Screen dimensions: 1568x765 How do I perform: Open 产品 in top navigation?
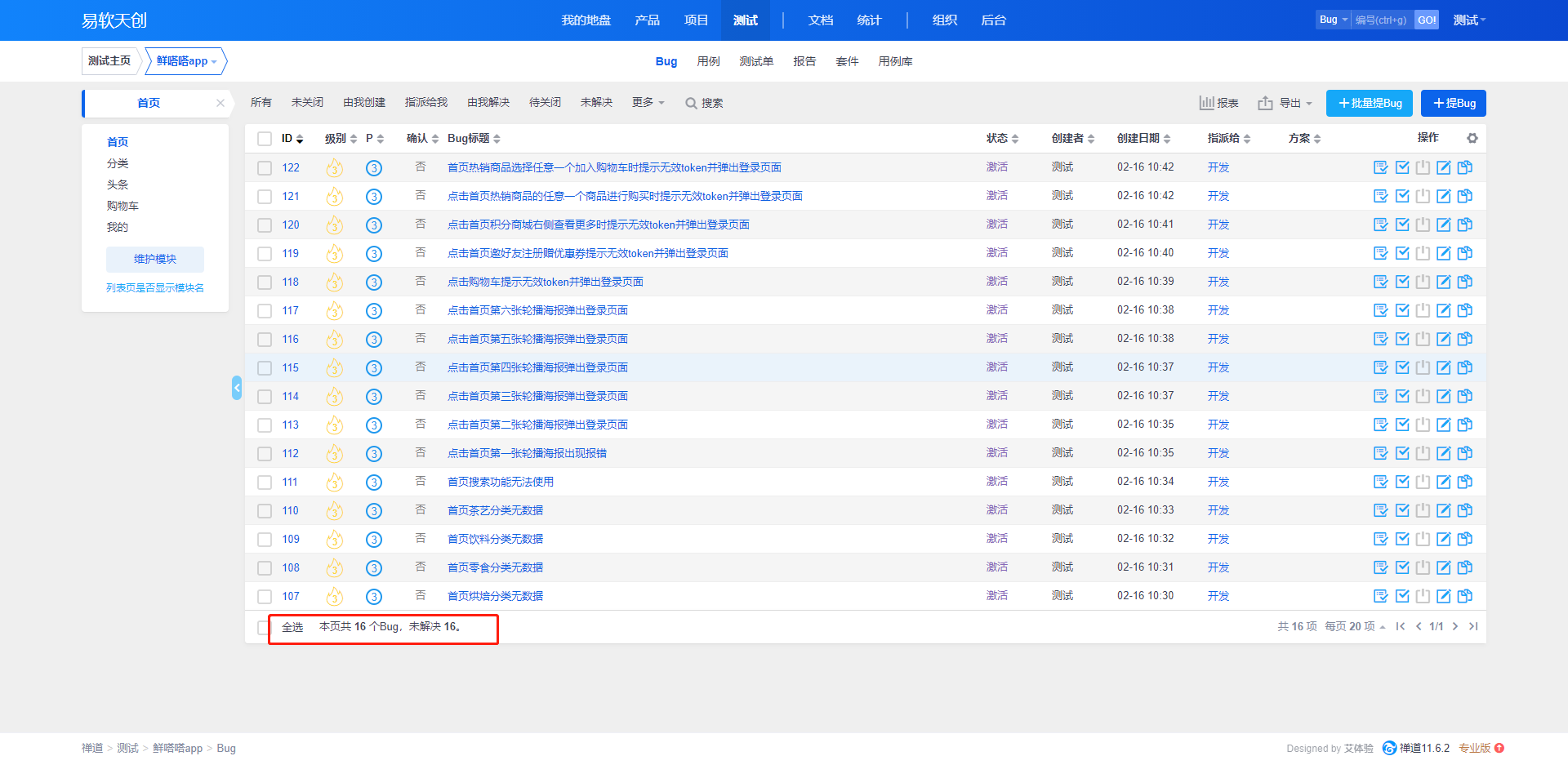pos(647,20)
